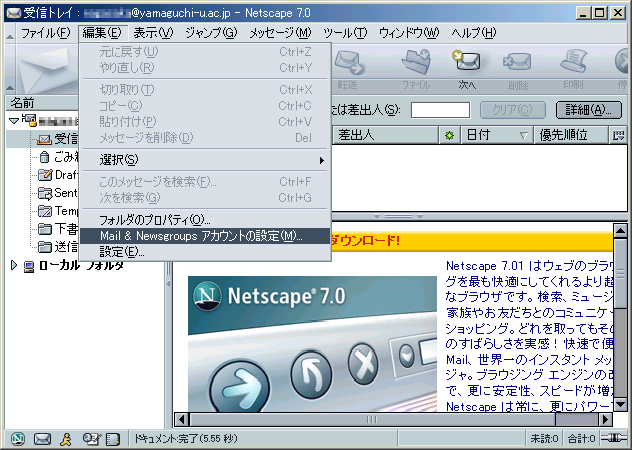
Task: Click the Next (次へ) toolbar icon
Action: pyautogui.click(x=466, y=61)
